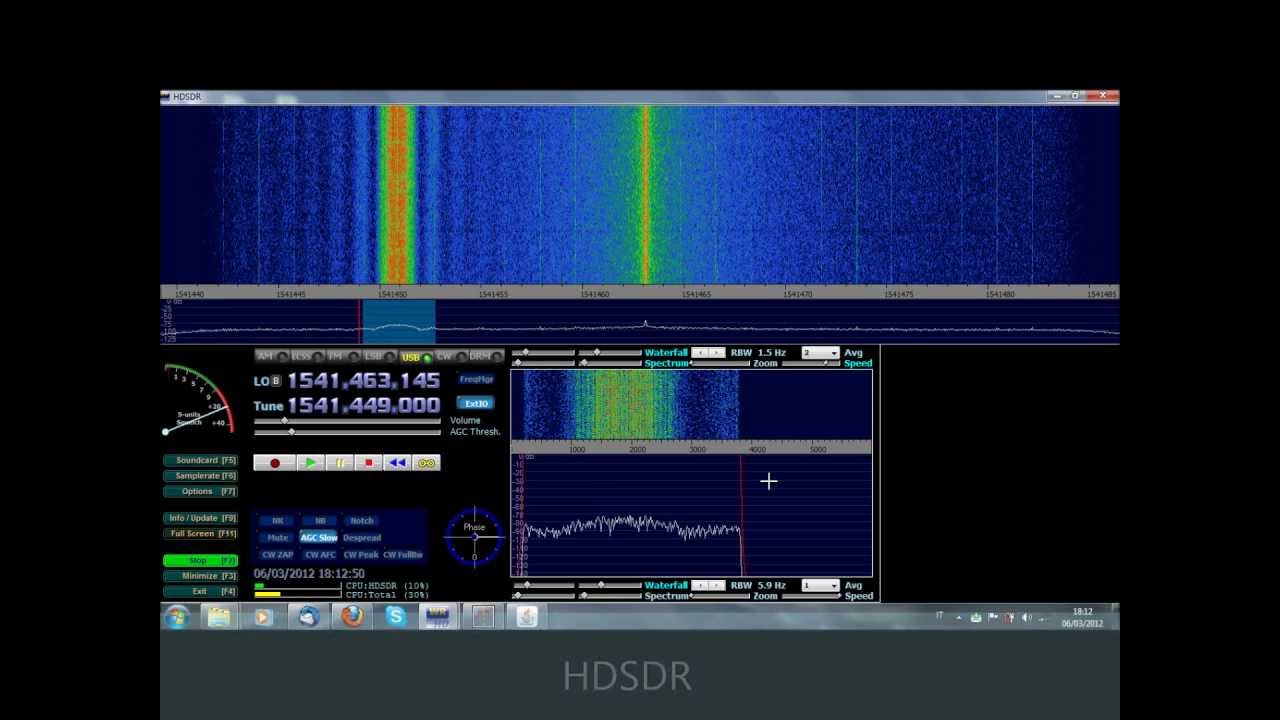Select AM demodulation mode
The height and width of the screenshot is (720, 1280).
pos(270,357)
